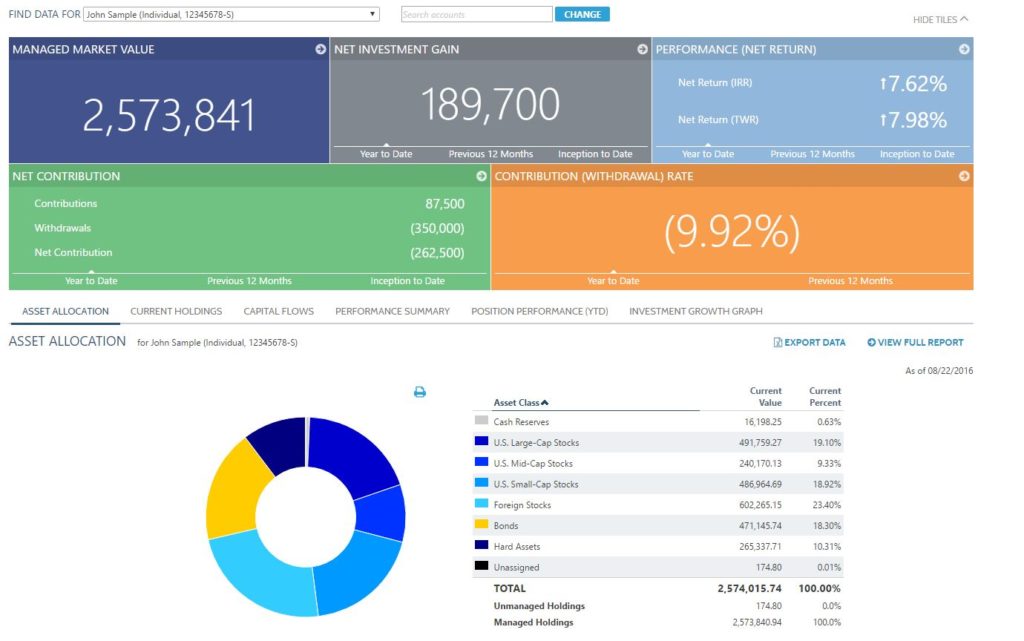1024x641 pixels.
Task: Click the U.S. Small-Cap Stocks row label
Action: click(x=536, y=484)
